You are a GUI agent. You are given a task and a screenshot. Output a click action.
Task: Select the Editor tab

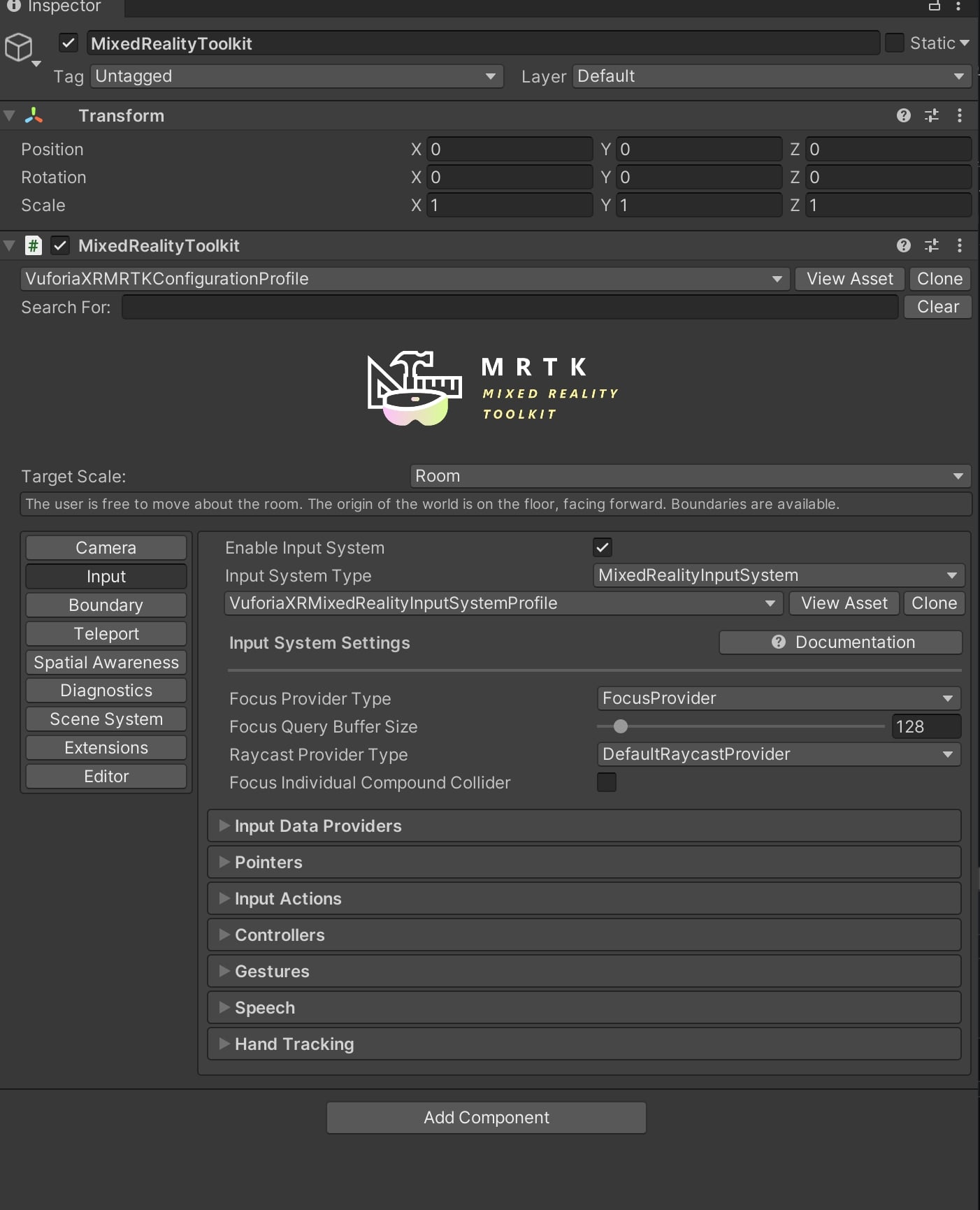(106, 776)
